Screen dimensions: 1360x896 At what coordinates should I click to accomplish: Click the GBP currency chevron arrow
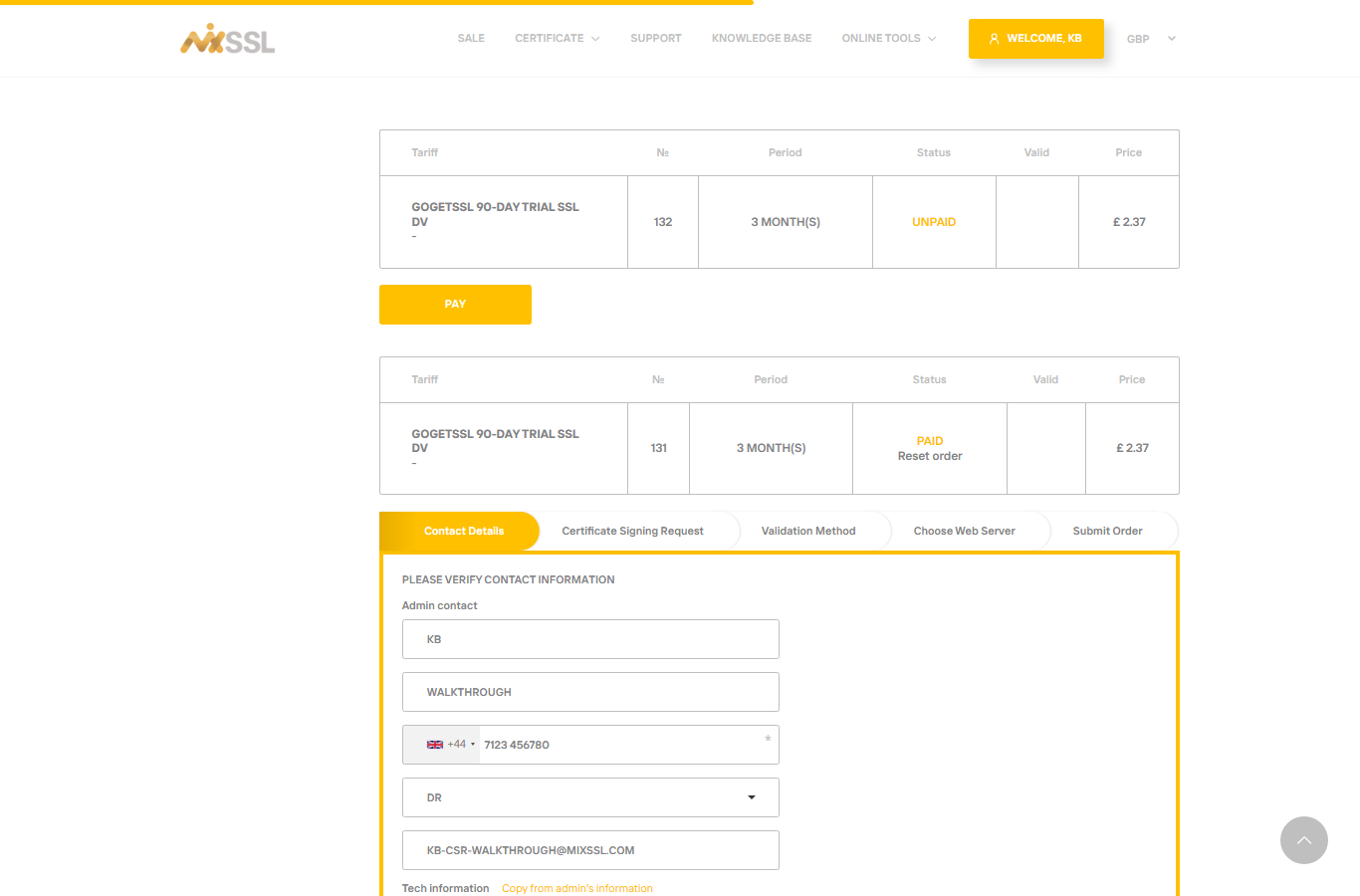click(x=1172, y=39)
